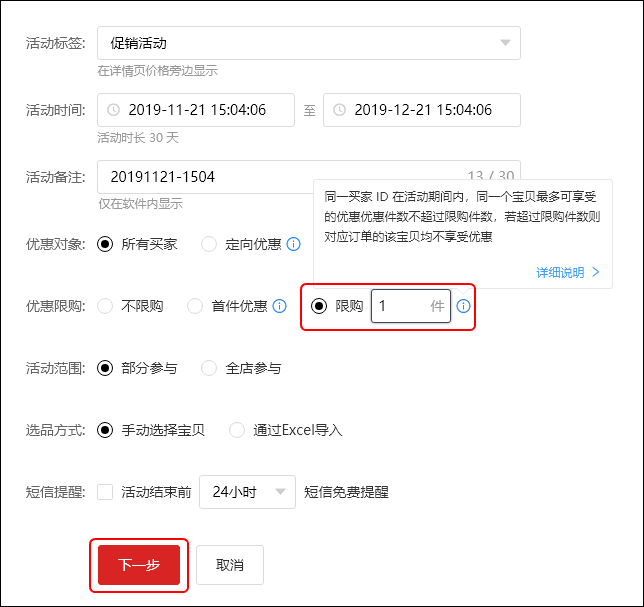Viewport: 644px width, 607px height.
Task: Select the 通过Excel导入 radio button
Action: (237, 430)
